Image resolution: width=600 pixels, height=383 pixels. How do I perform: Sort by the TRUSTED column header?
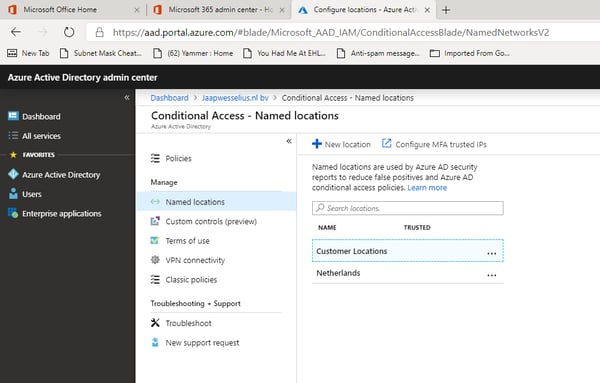417,228
